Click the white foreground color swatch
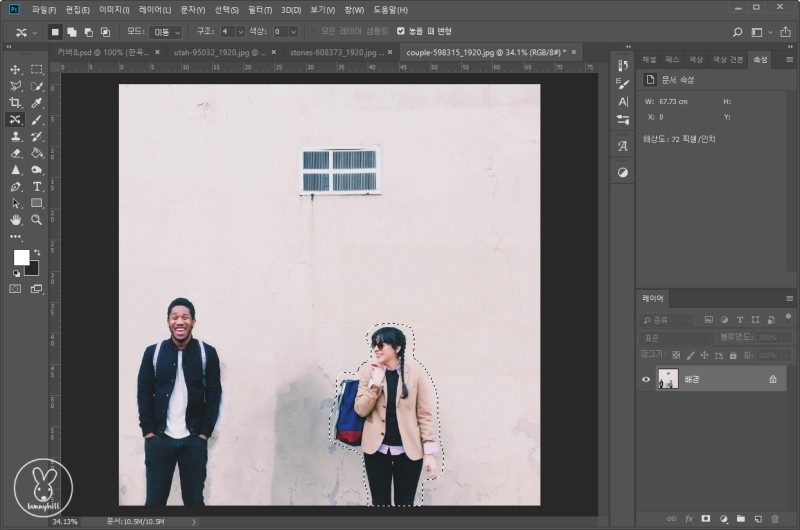 [x=21, y=257]
